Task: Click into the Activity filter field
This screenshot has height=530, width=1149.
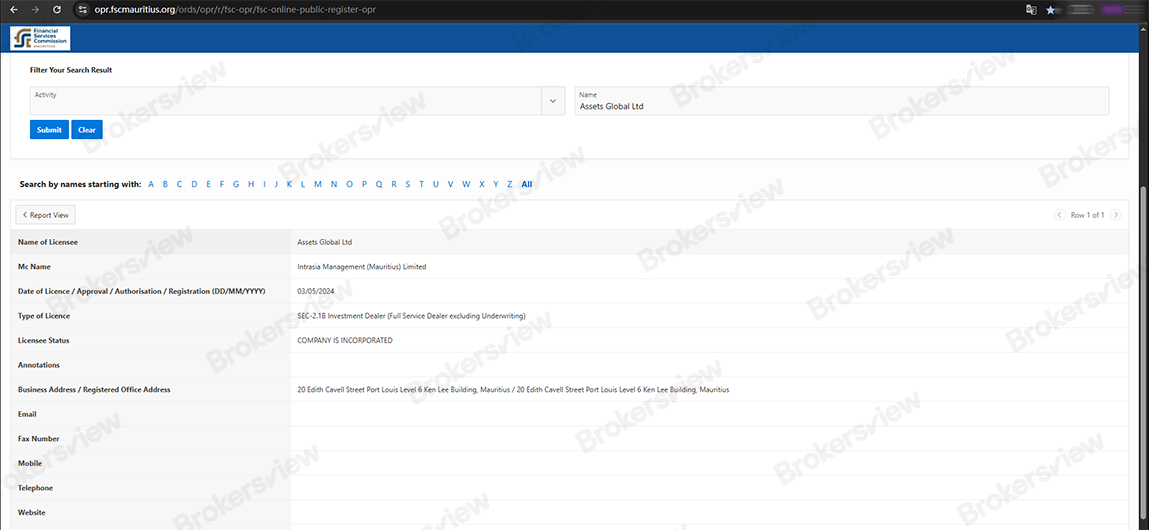Action: (x=285, y=101)
